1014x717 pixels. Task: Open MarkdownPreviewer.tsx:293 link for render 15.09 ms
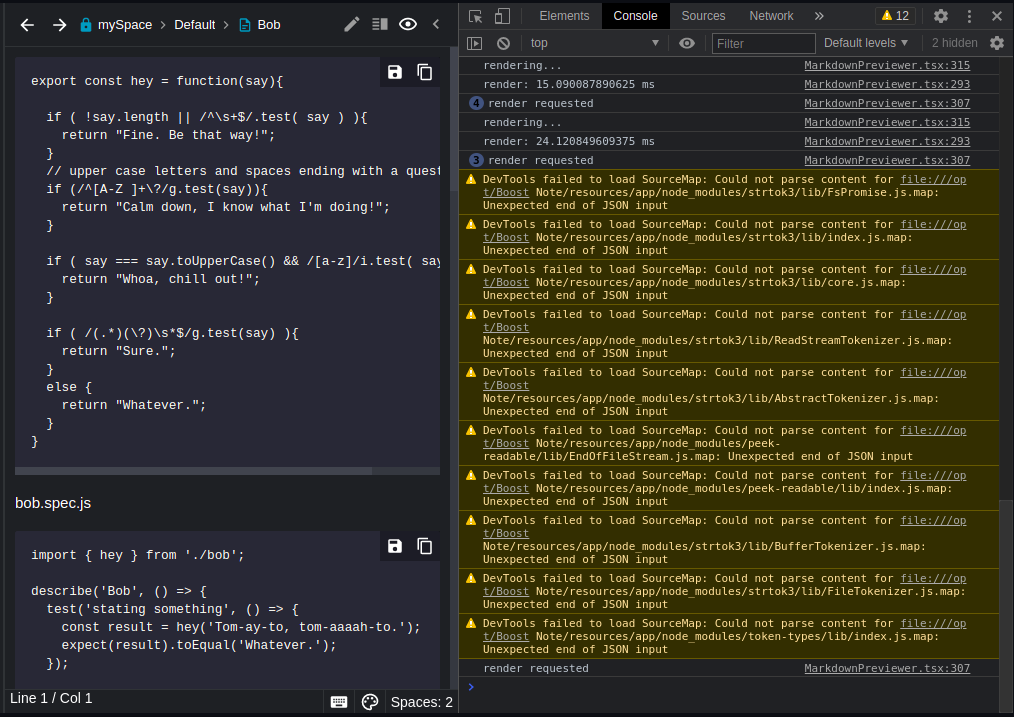click(887, 84)
